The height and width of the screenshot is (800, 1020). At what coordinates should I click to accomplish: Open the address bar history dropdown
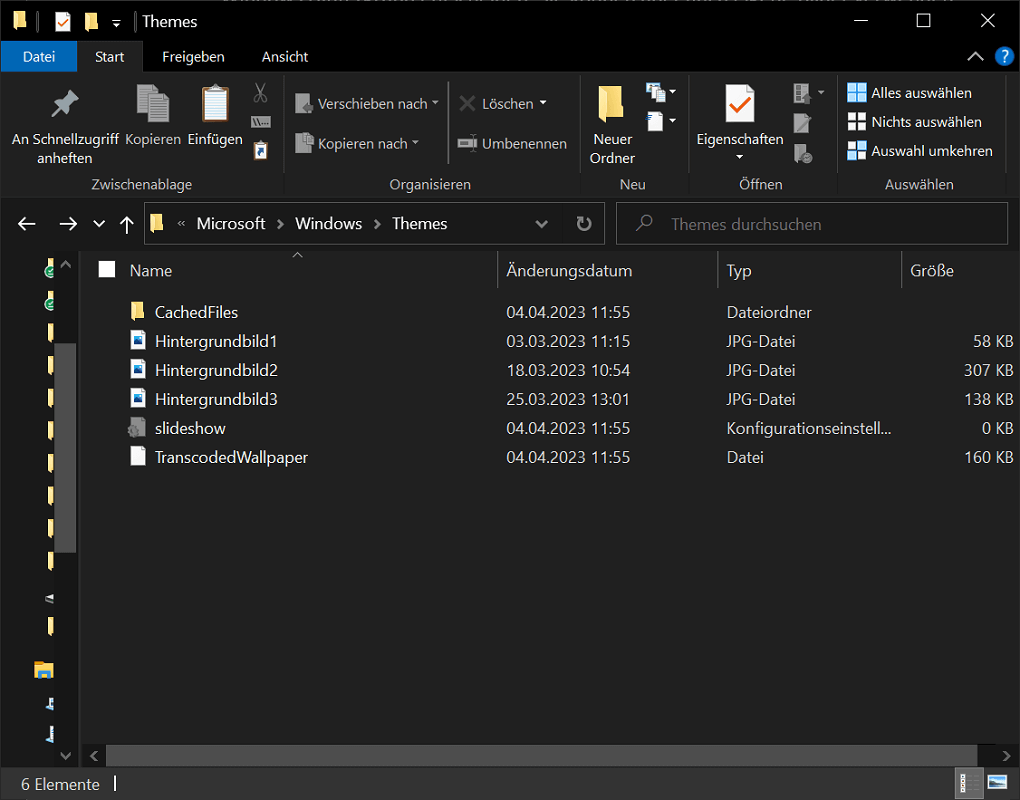pyautogui.click(x=541, y=224)
